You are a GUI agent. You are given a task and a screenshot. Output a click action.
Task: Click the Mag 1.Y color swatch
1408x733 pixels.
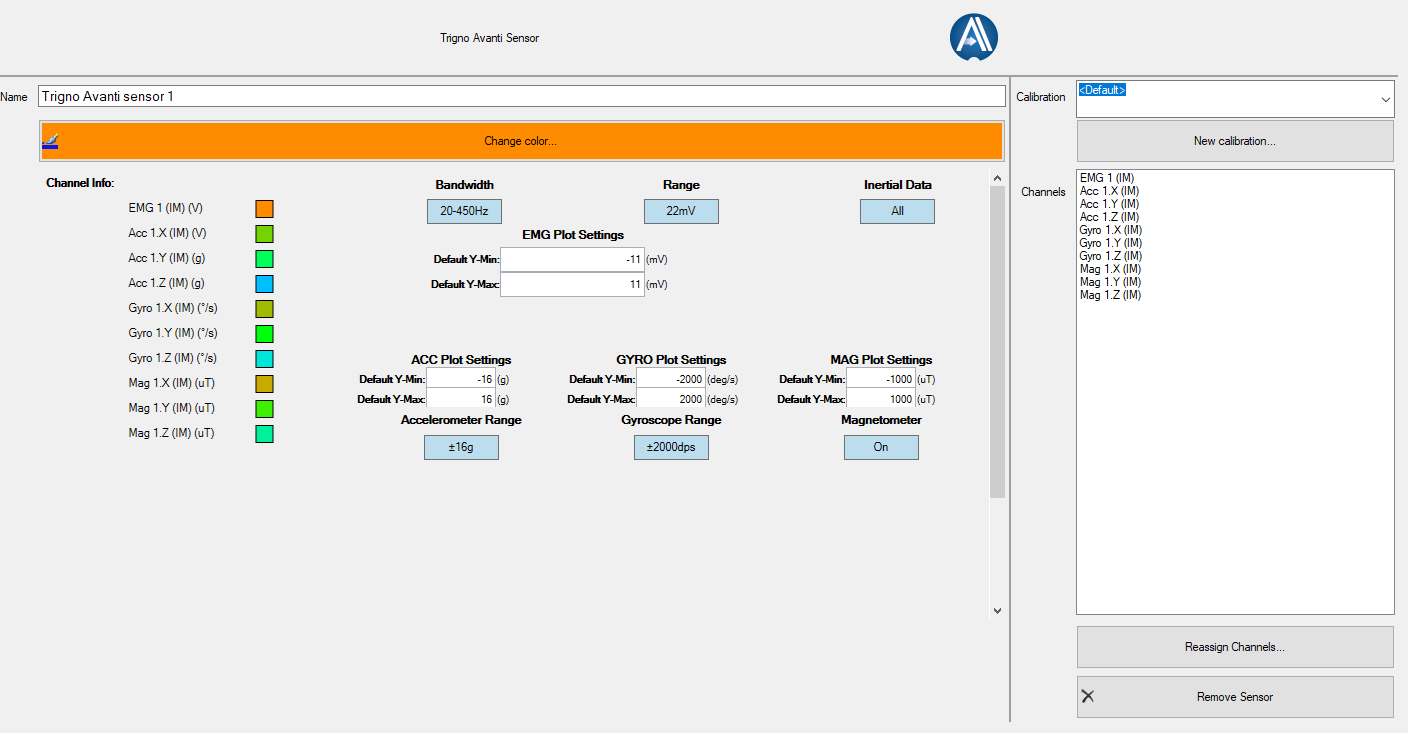264,409
